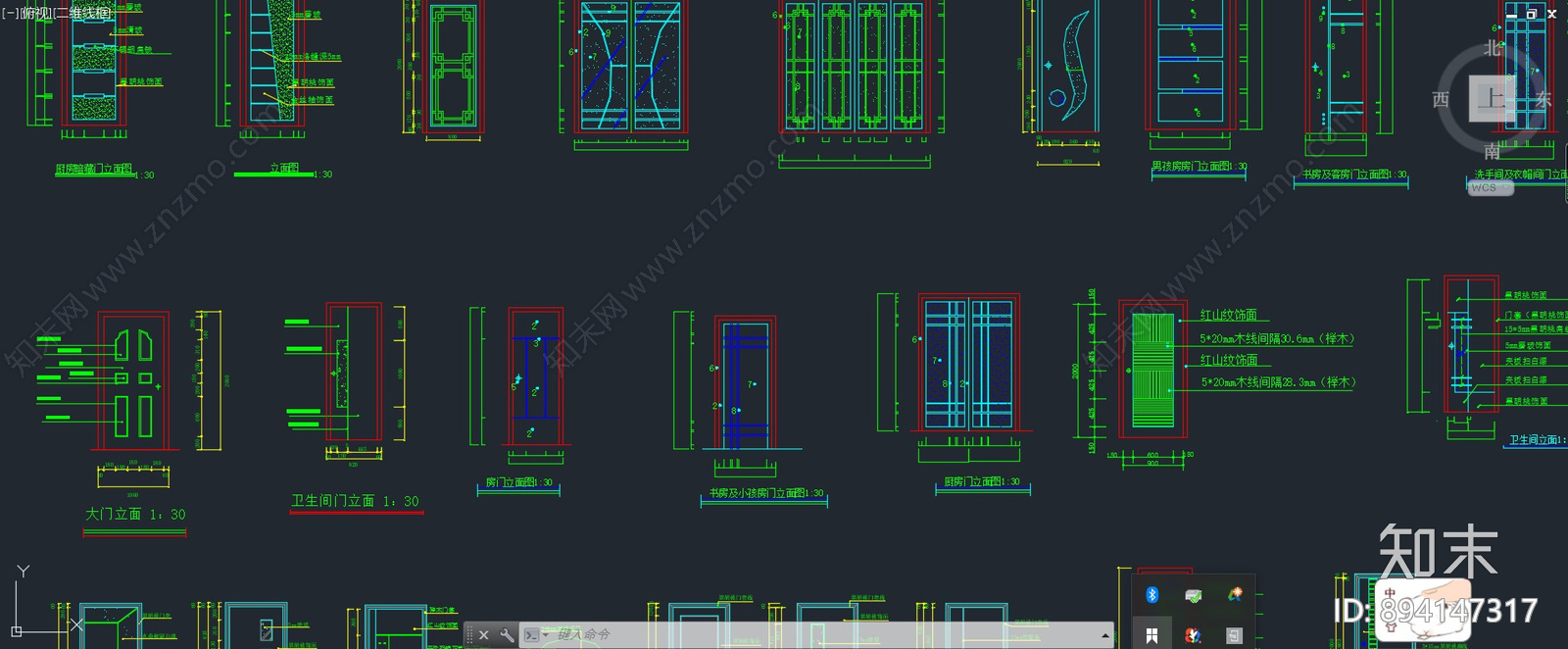Open the white bookmark-style tray icon
The image size is (1568, 649).
pos(1152,635)
